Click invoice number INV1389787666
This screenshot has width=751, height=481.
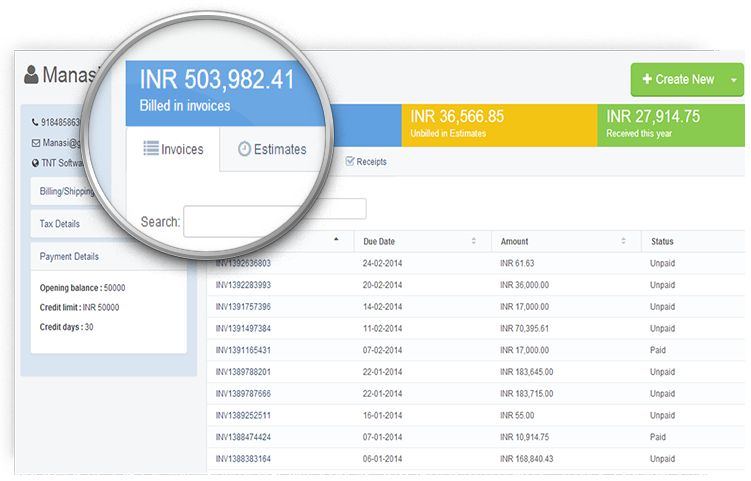[243, 393]
